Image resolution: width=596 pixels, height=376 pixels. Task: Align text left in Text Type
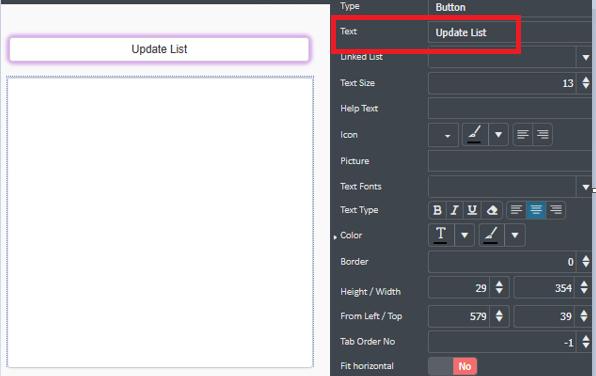tap(516, 210)
